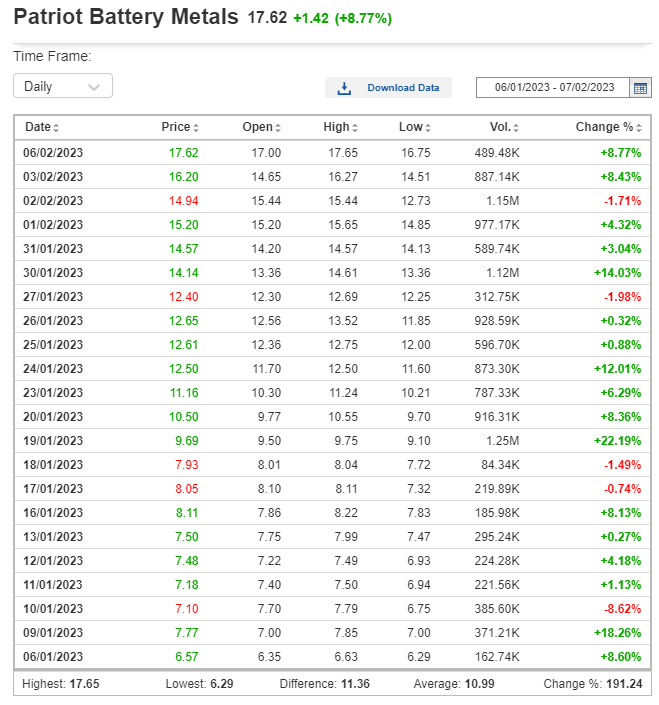
Task: Sort by Vol. column arrows
Action: (516, 128)
